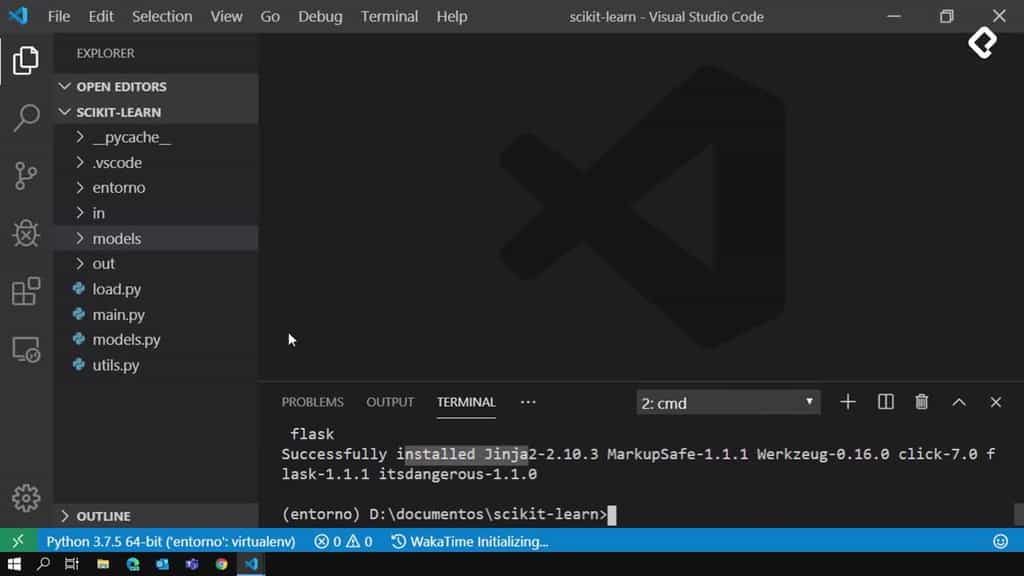This screenshot has height=576, width=1024.
Task: Maximize the terminal panel with the chevron
Action: [x=958, y=402]
